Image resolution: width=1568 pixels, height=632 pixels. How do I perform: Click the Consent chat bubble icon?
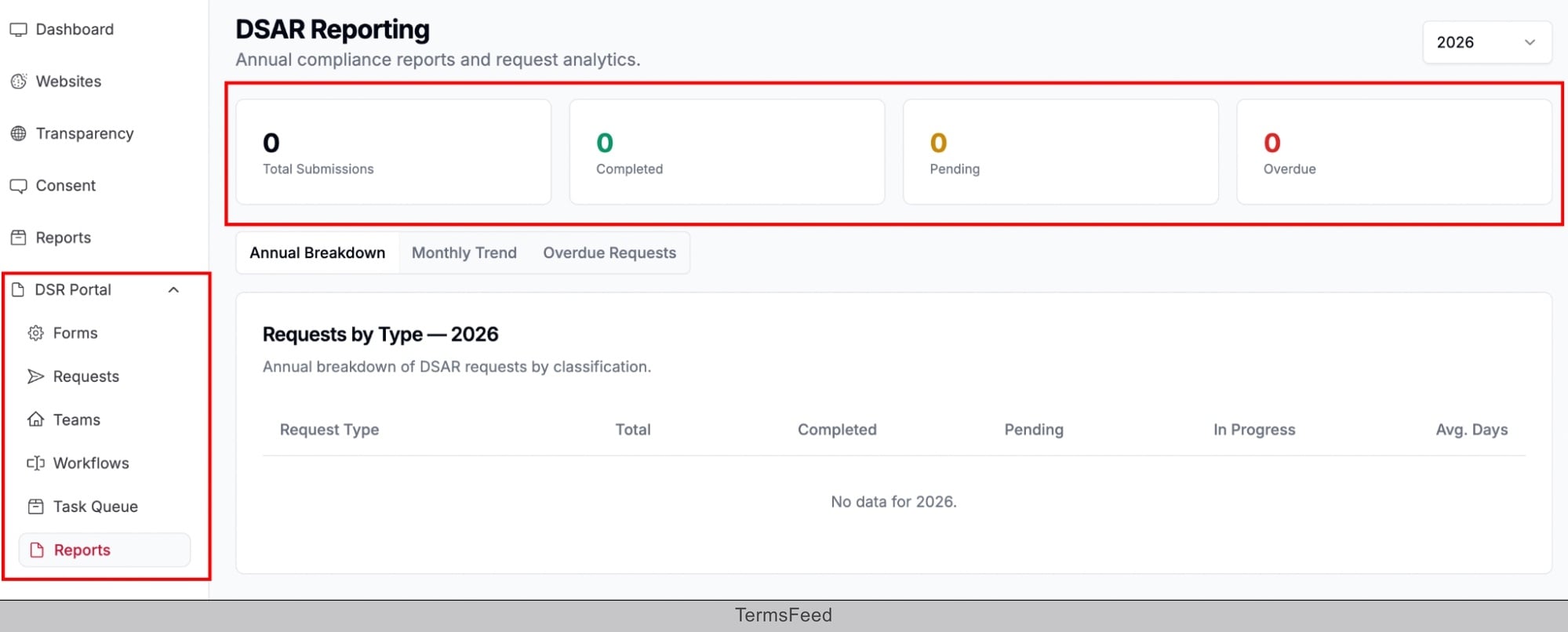pyautogui.click(x=18, y=187)
